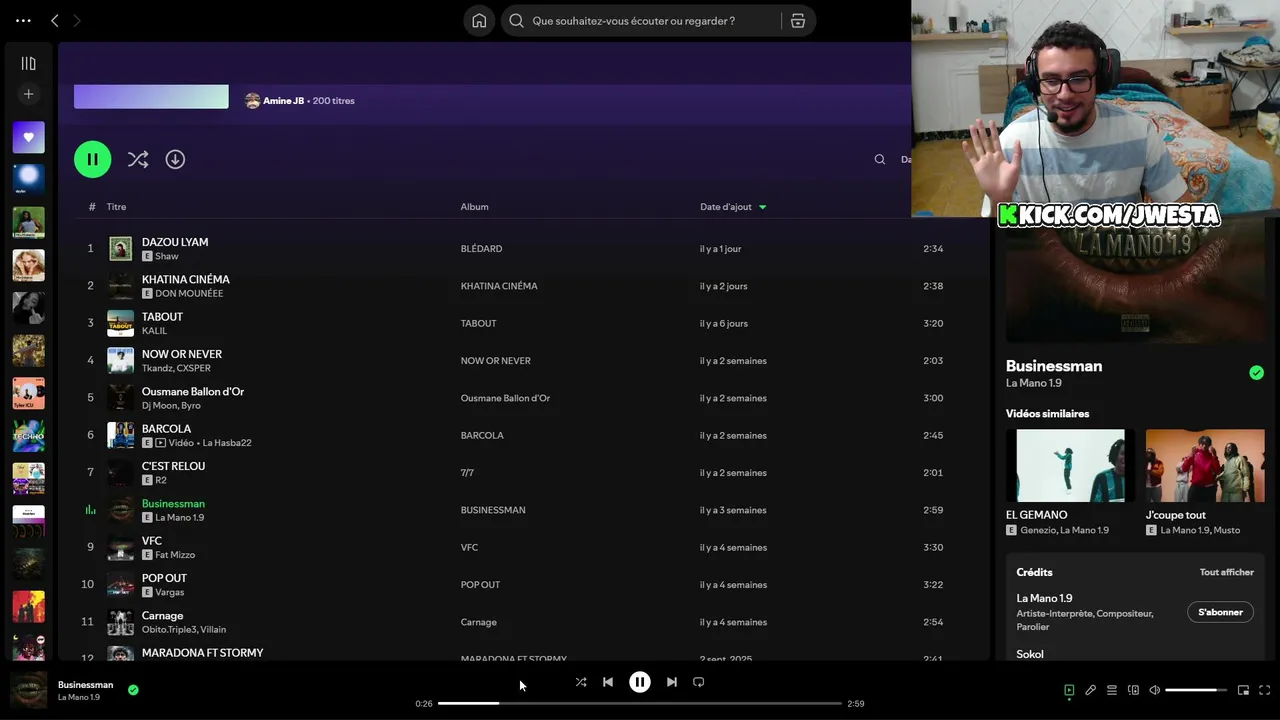Click Tout afficher in Crédits
This screenshot has height=720, width=1280.
pos(1226,573)
